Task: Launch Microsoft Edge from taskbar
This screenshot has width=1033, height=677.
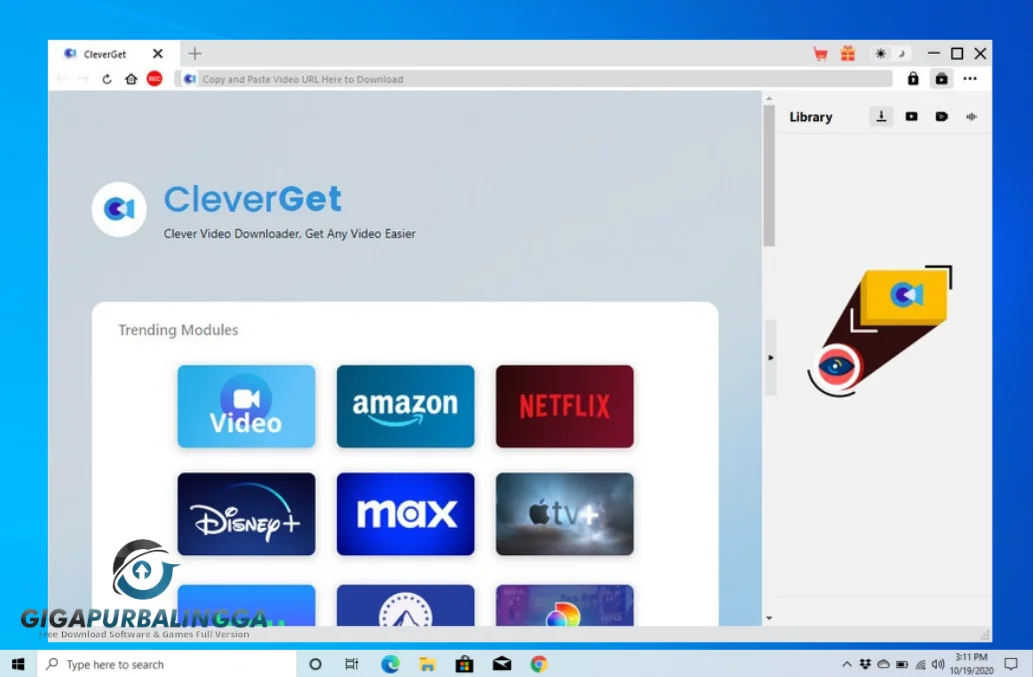Action: tap(390, 664)
